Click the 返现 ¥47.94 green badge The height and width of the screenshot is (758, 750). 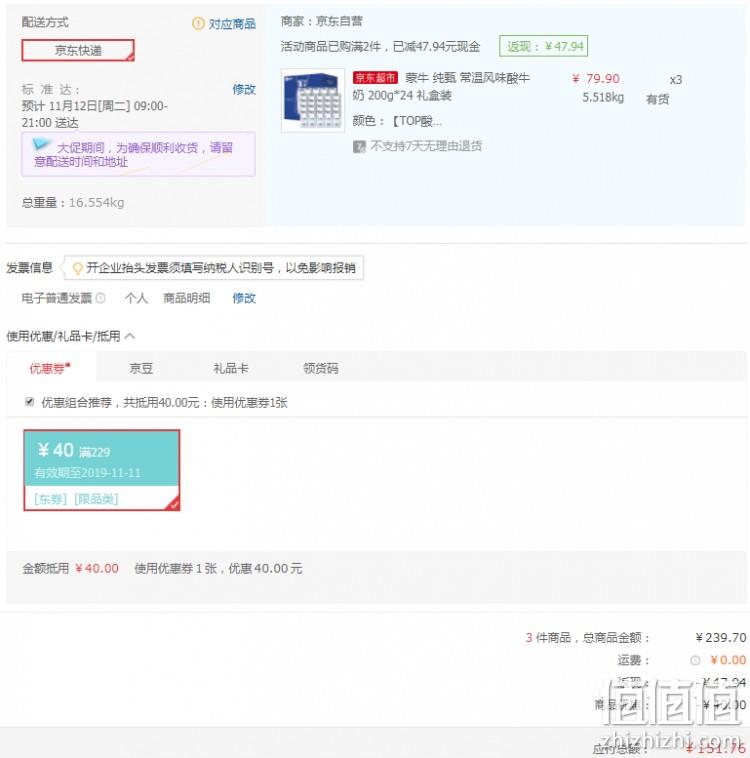[x=544, y=46]
